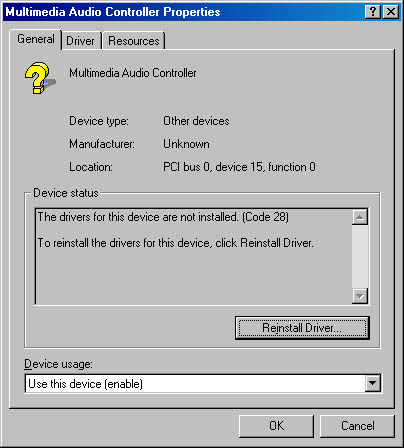Close the Multimedia Audio Controller Properties dialog
This screenshot has height=448, width=404.
point(391,12)
